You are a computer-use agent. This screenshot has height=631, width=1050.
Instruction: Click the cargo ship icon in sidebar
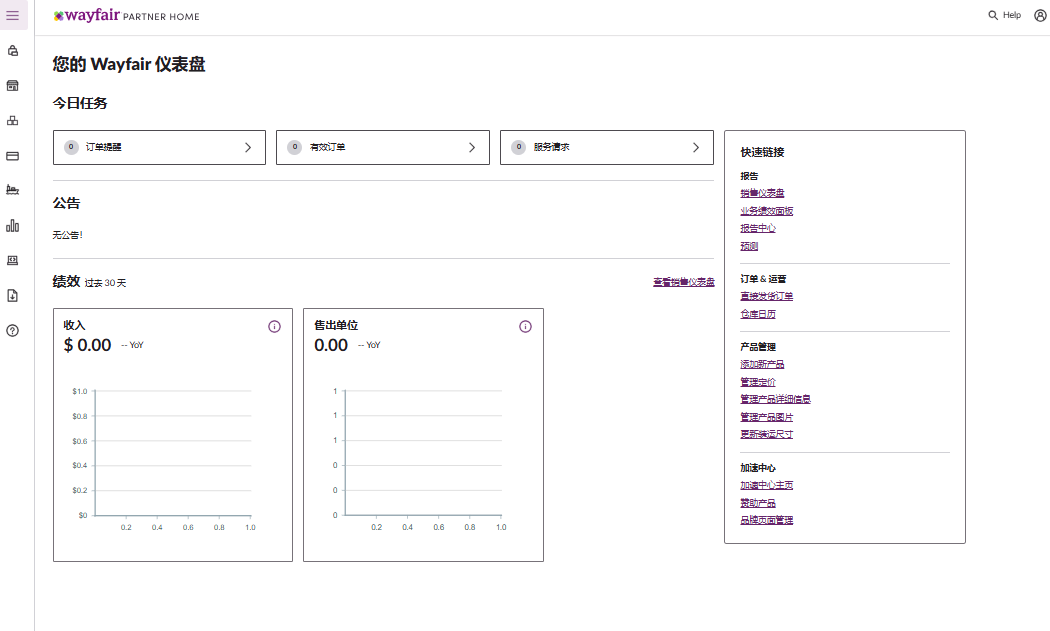coord(13,190)
